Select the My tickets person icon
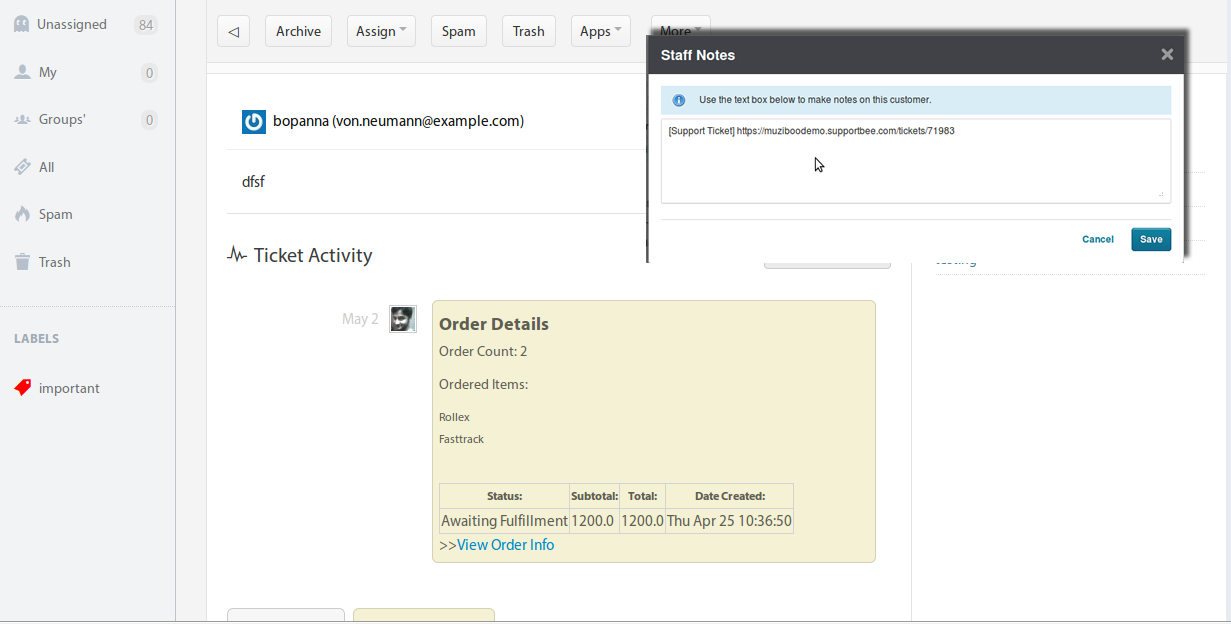 click(x=21, y=71)
